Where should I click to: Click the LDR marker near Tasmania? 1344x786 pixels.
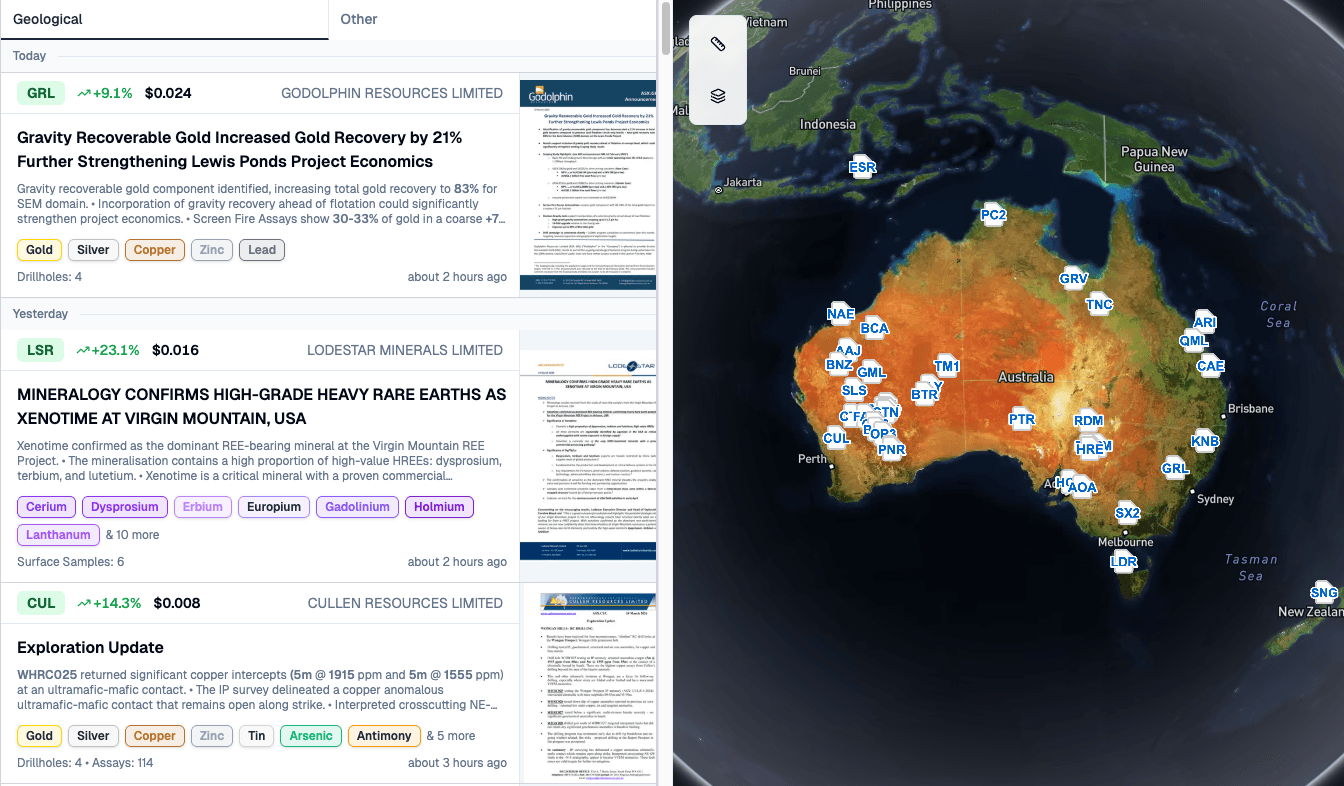click(1124, 562)
